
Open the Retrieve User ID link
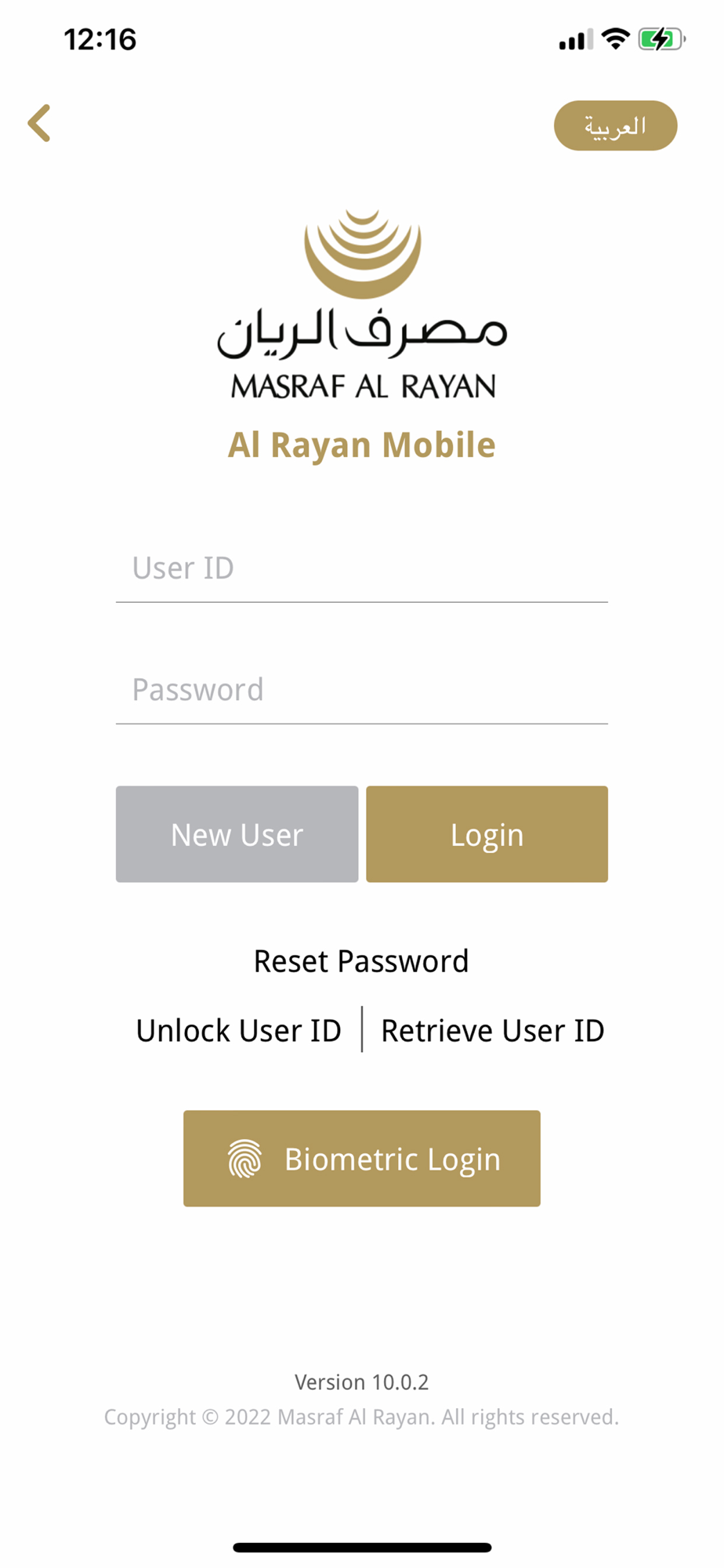[492, 1030]
